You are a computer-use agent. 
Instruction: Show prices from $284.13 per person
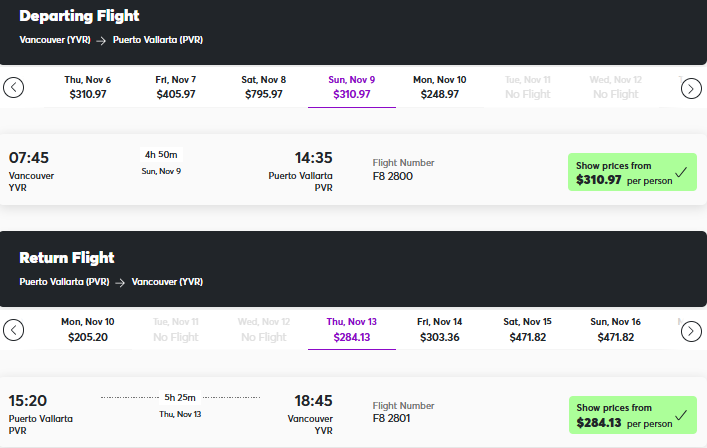[x=621, y=415]
